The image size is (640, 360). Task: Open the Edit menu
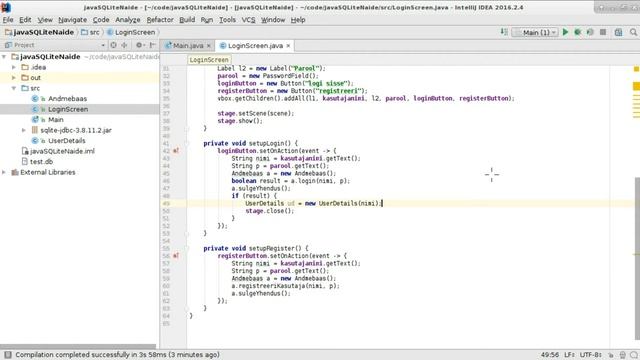25,20
